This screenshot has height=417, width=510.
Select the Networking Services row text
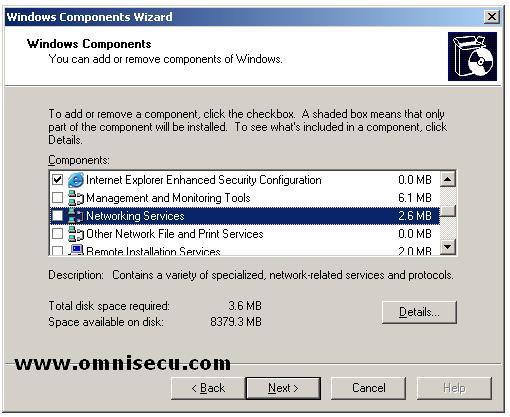[135, 216]
